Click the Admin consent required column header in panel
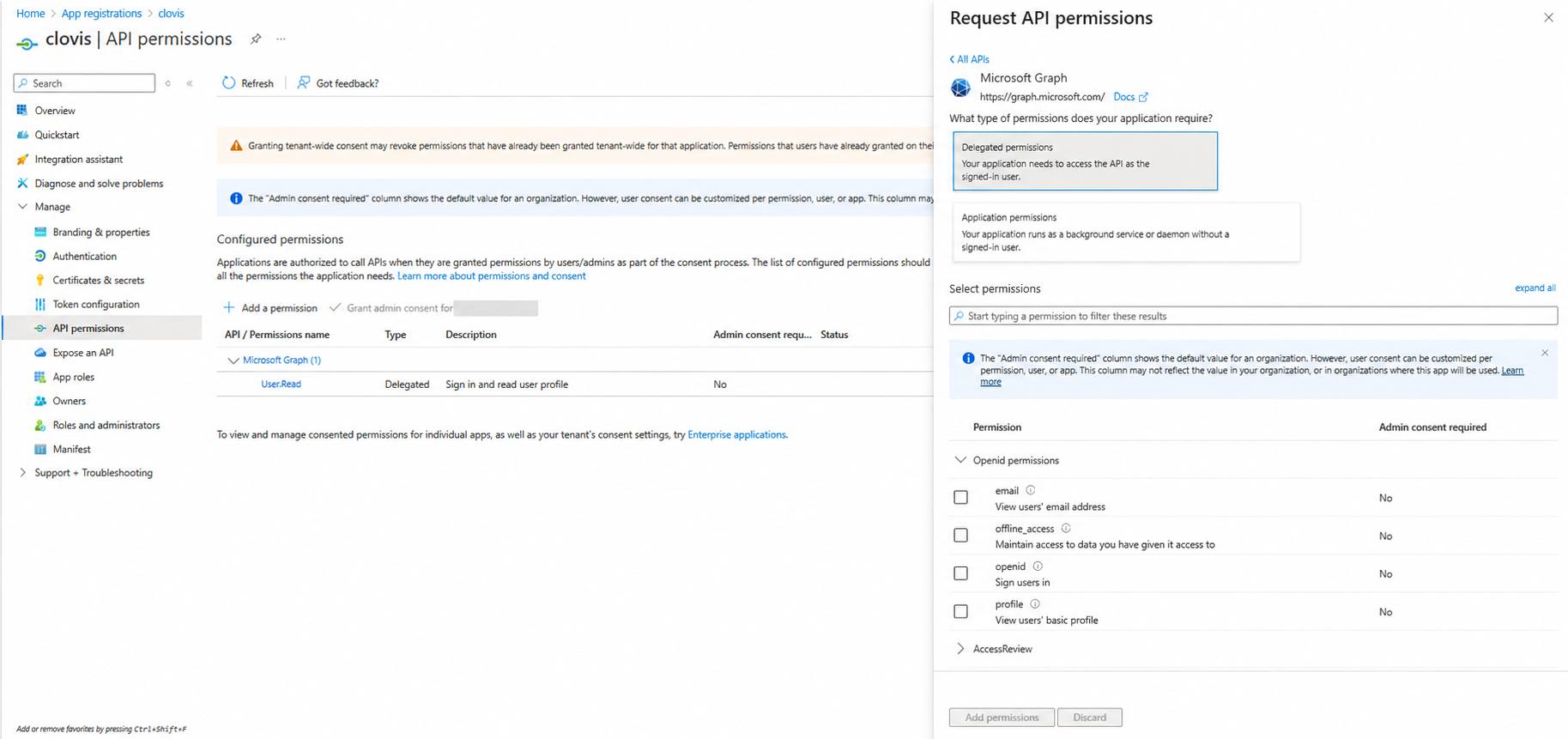The image size is (1568, 739). pyautogui.click(x=1432, y=427)
